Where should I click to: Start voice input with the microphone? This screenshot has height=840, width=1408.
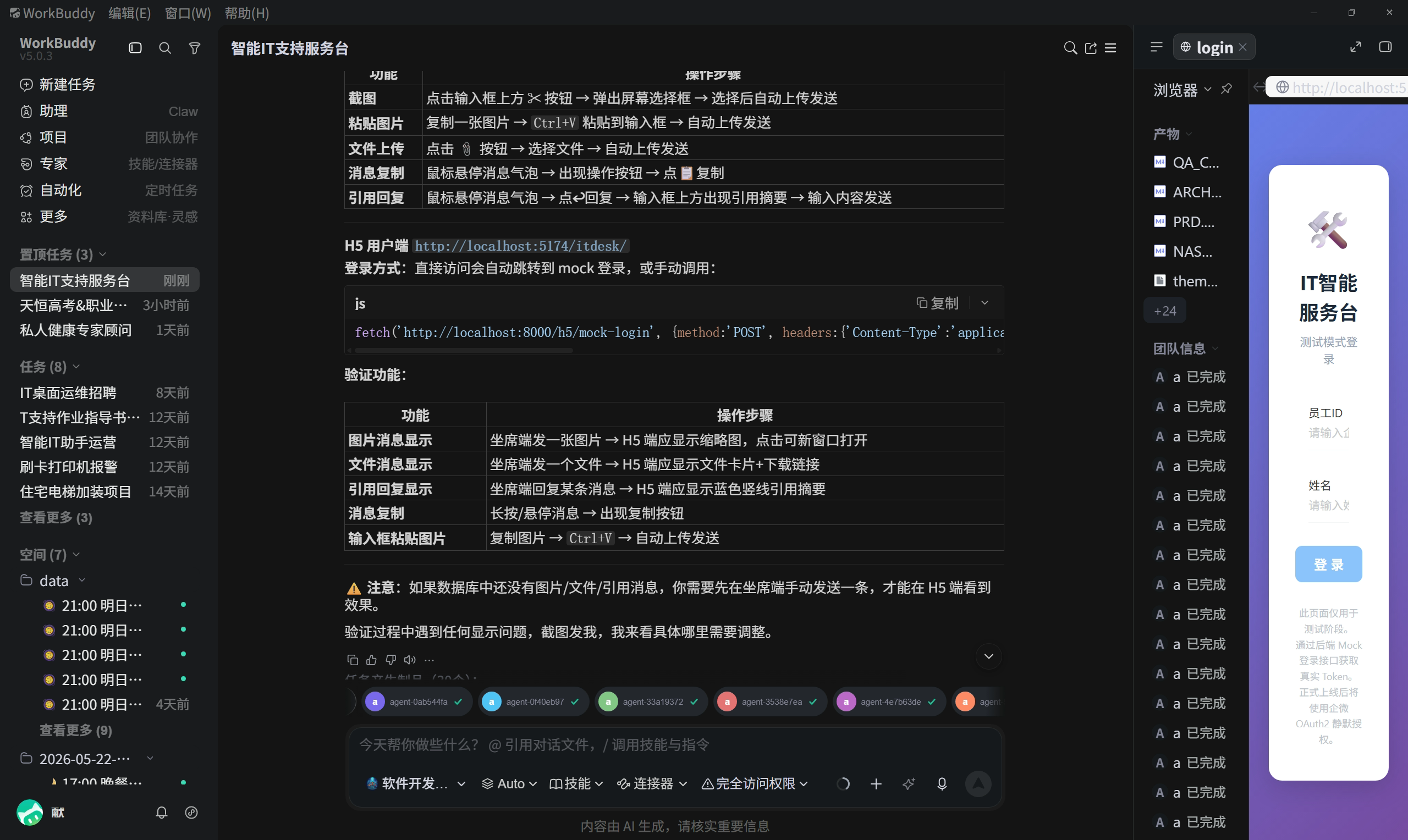(942, 783)
